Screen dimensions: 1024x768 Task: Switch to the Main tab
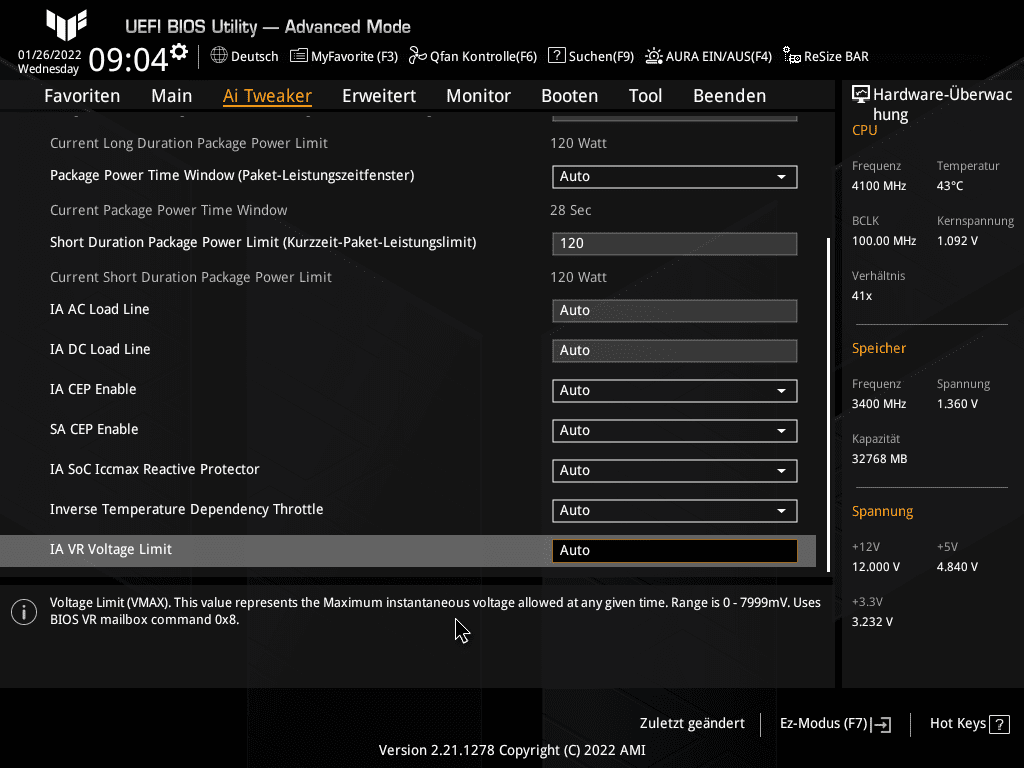[x=171, y=96]
